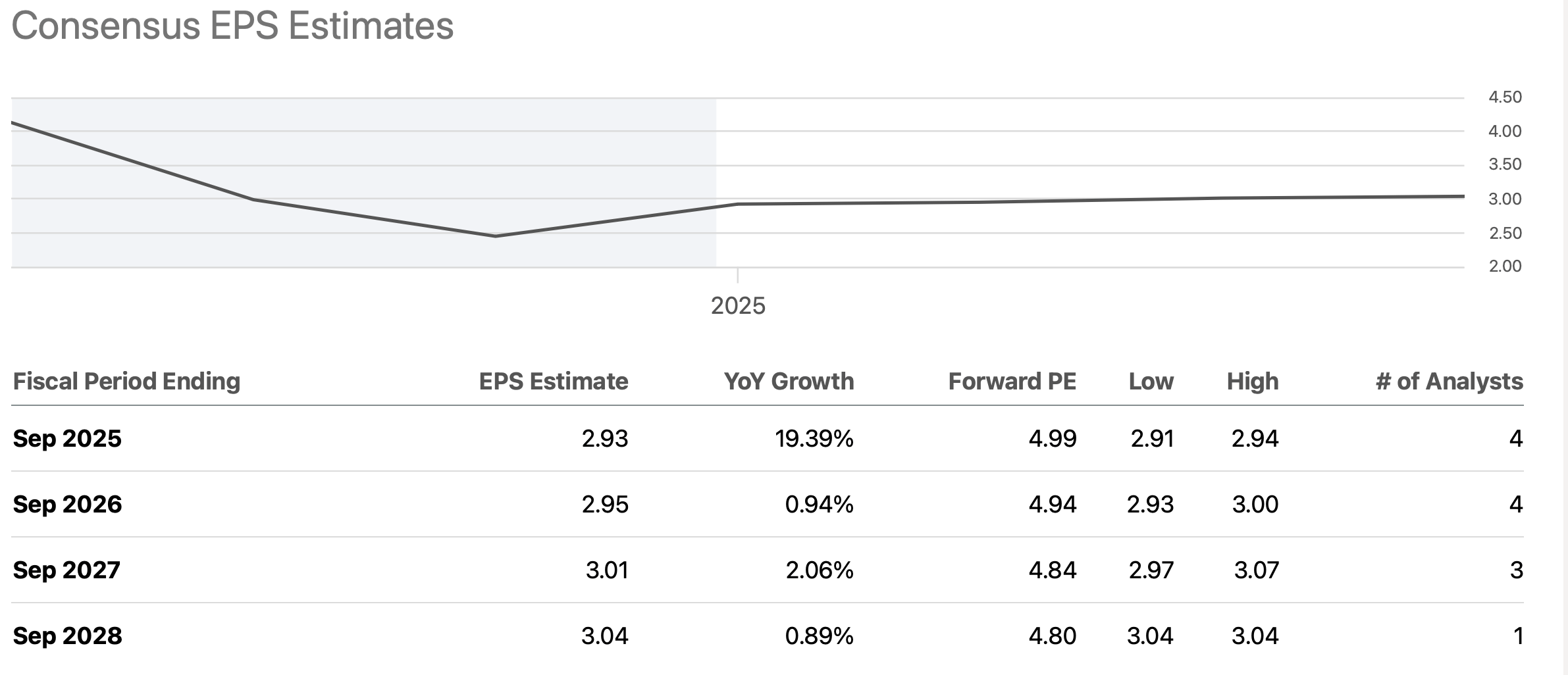The image size is (1568, 675).
Task: Sort by the YoY Growth column header
Action: click(x=788, y=382)
